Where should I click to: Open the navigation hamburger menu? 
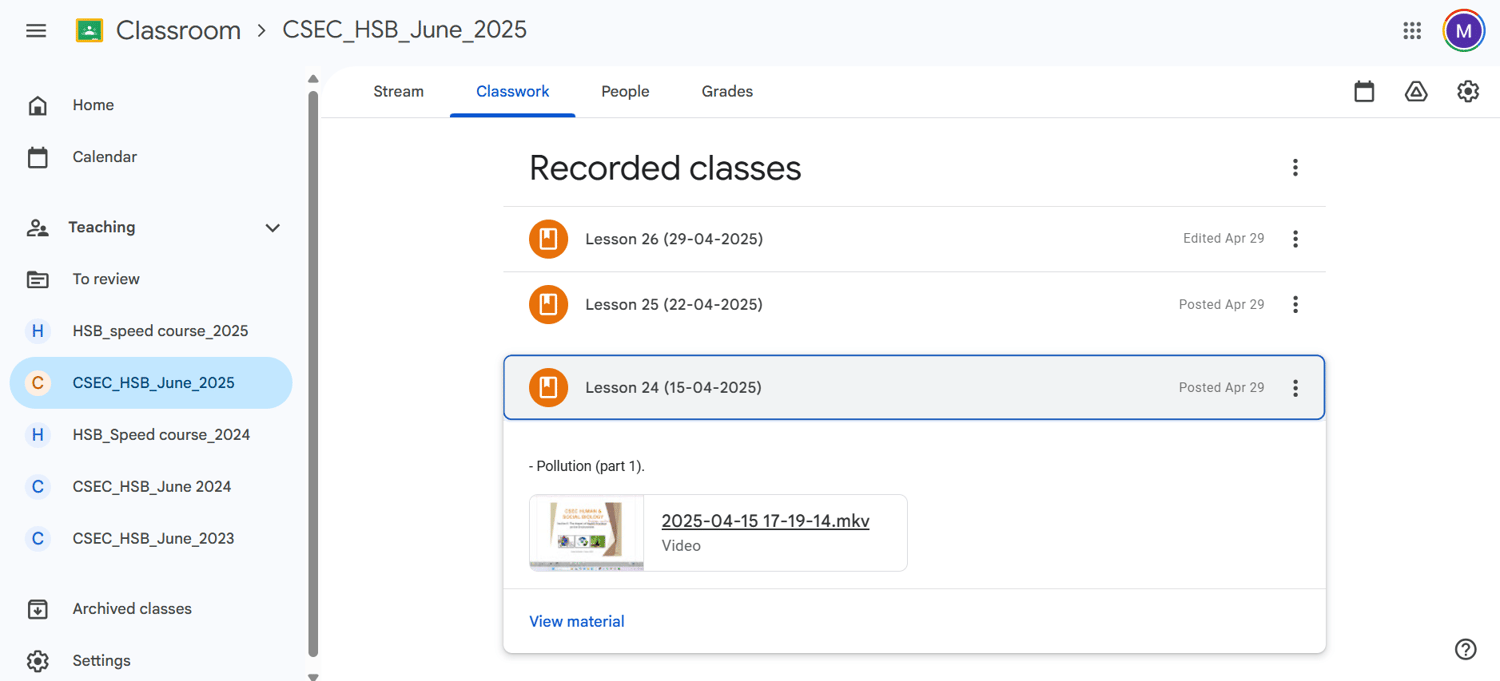click(x=36, y=30)
